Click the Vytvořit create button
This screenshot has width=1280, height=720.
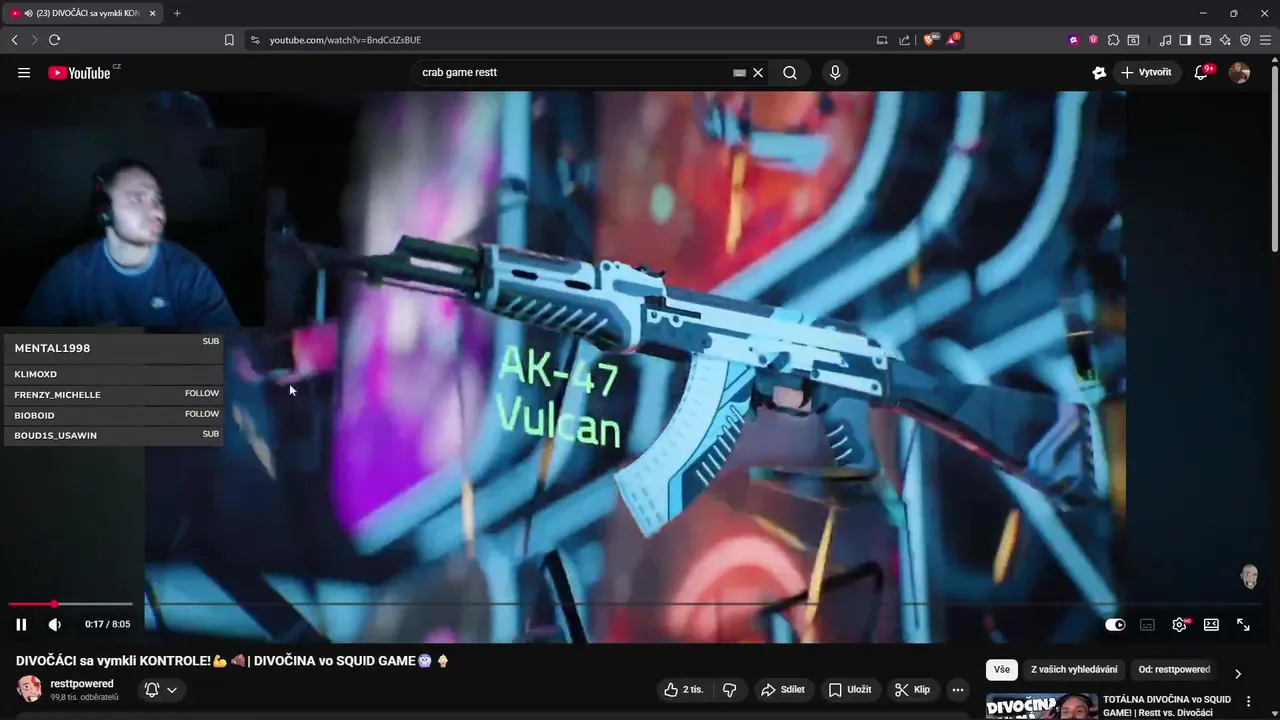coord(1147,72)
